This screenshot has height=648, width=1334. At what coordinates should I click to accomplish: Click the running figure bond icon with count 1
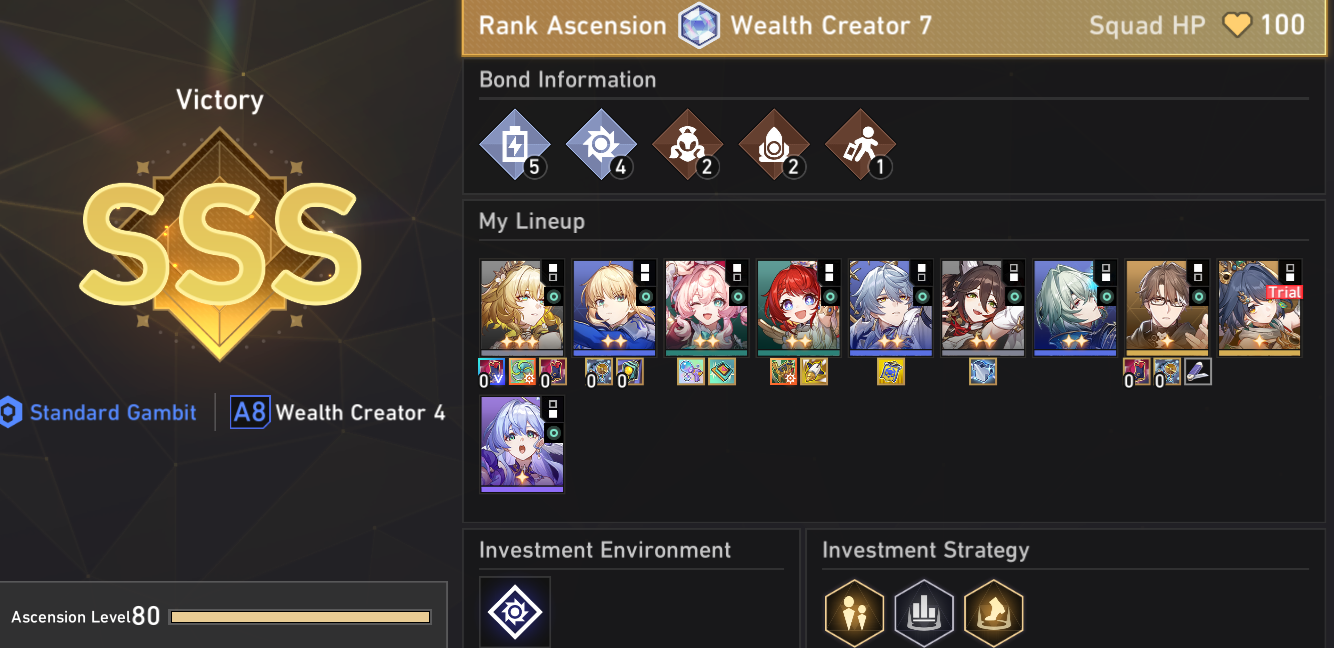pyautogui.click(x=860, y=144)
